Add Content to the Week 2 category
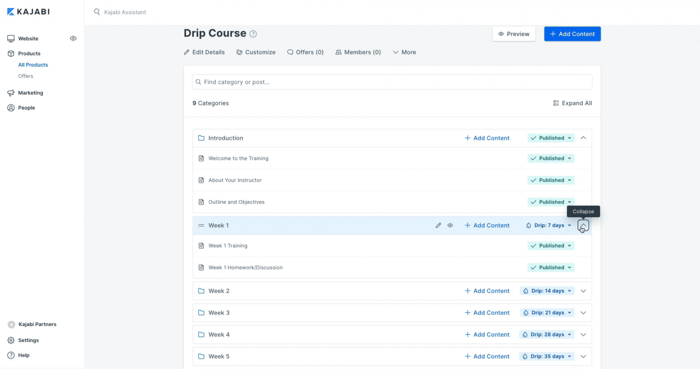Image resolution: width=700 pixels, height=369 pixels. [487, 291]
